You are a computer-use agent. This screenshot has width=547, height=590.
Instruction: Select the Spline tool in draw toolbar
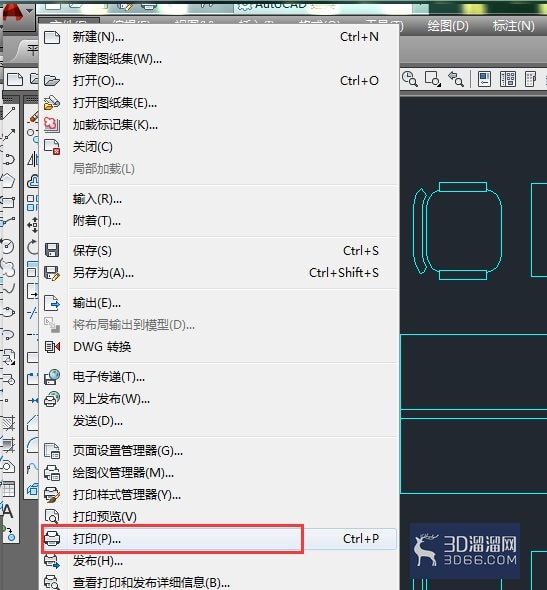(x=9, y=289)
